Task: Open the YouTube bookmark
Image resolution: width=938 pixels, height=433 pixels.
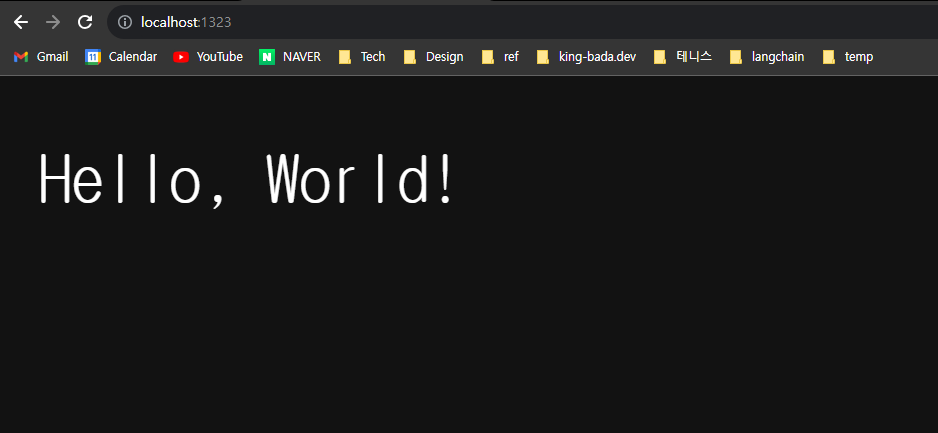Action: tap(208, 57)
